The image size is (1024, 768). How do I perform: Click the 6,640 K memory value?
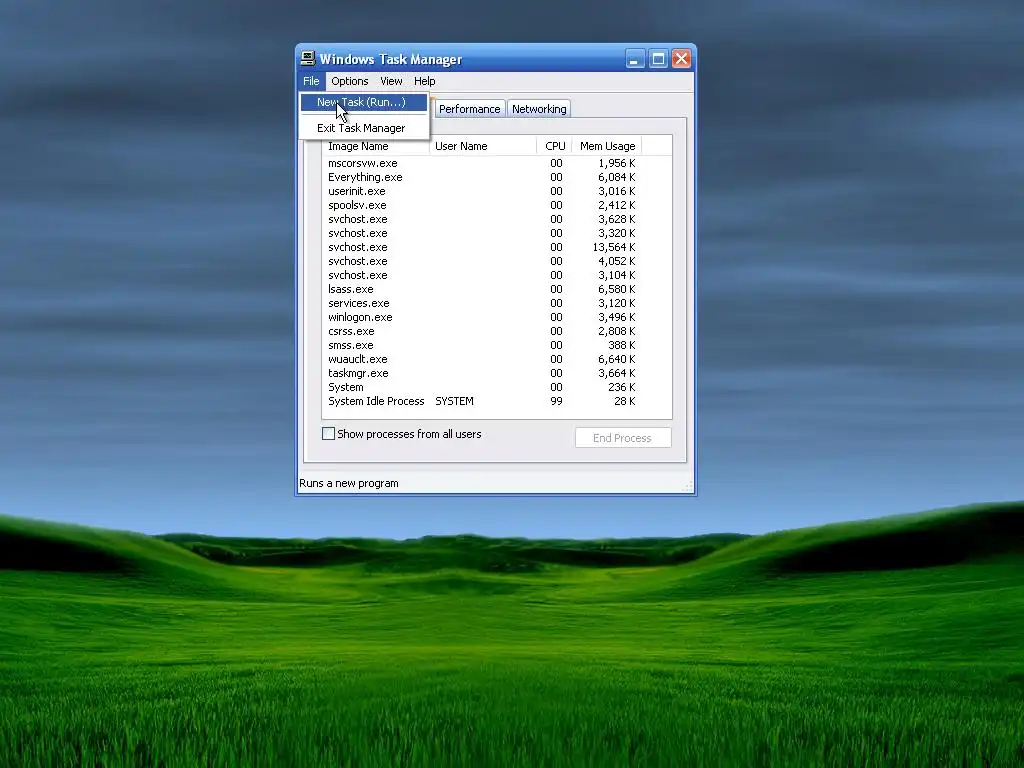coord(616,359)
